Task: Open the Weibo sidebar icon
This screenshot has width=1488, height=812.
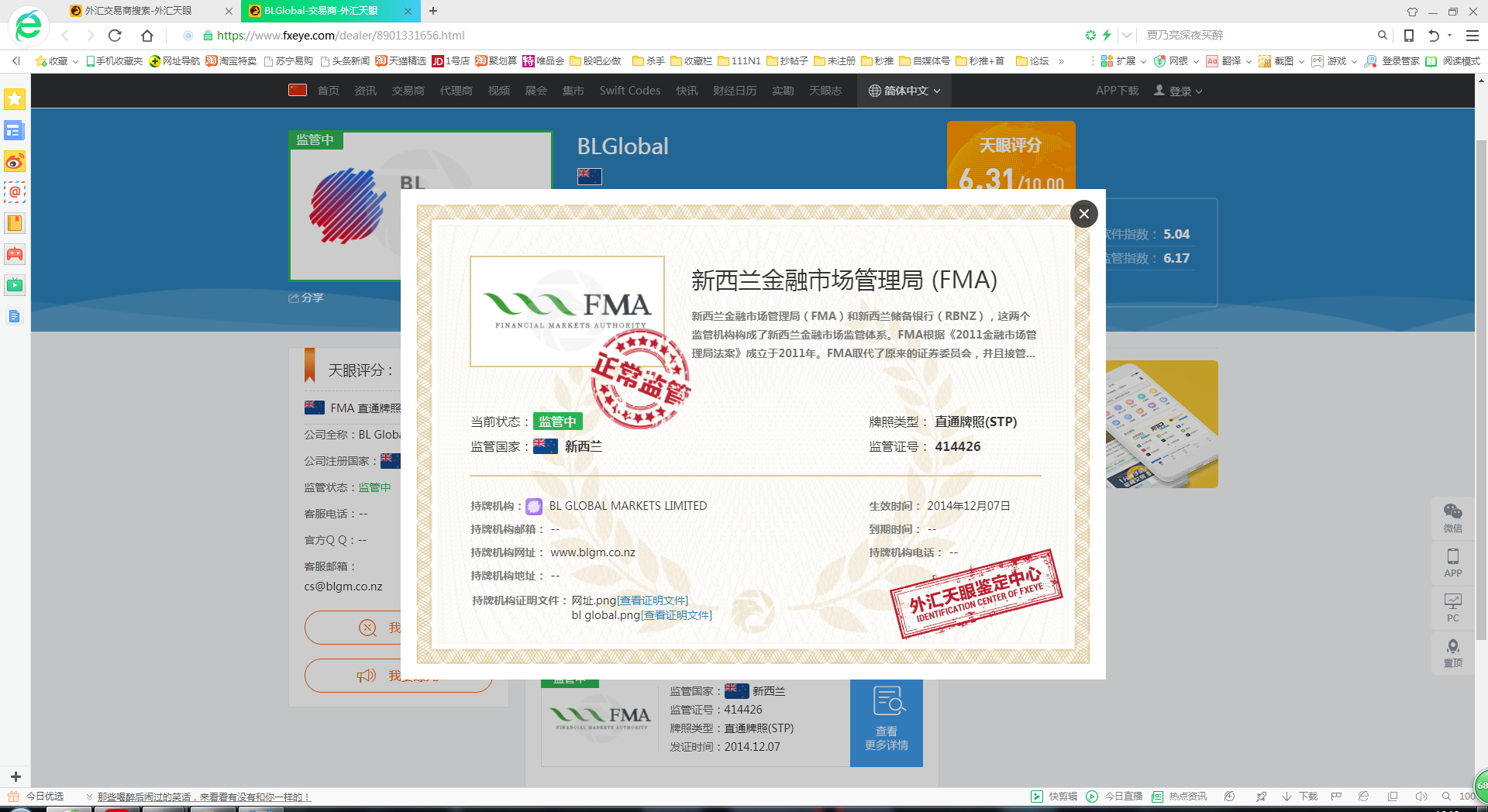Action: (x=15, y=162)
